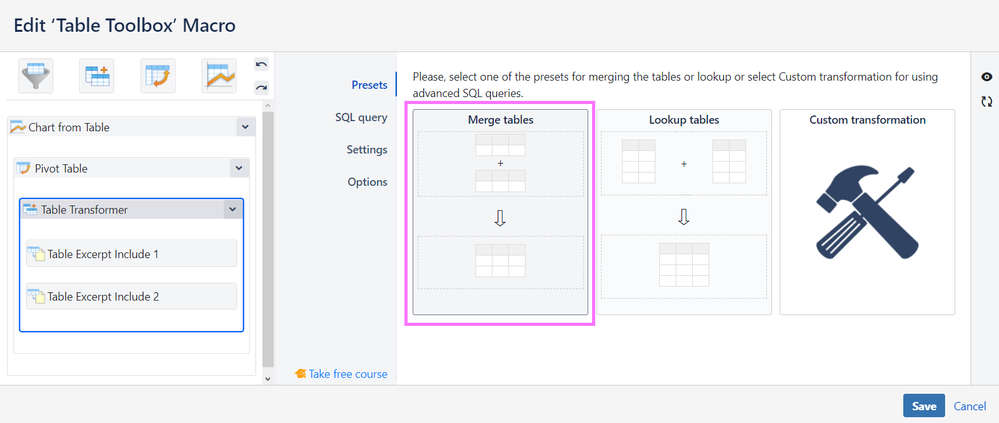Go to the Options tab
The height and width of the screenshot is (423, 999).
[x=367, y=182]
